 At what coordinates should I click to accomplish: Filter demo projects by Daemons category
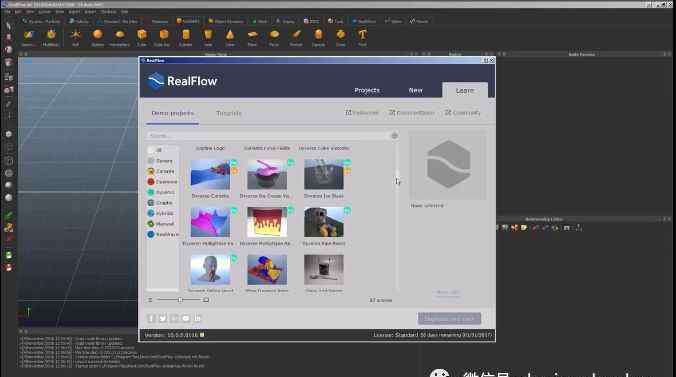click(162, 182)
